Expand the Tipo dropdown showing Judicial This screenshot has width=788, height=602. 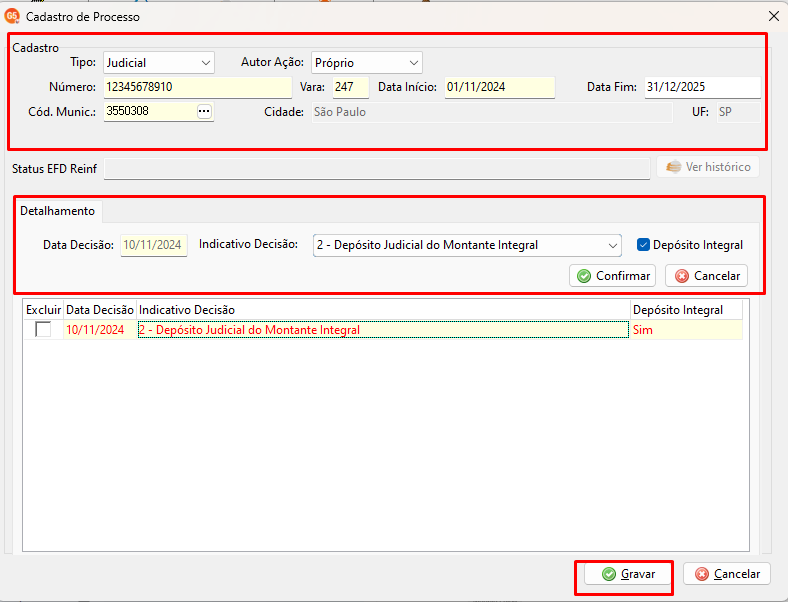[x=159, y=63]
